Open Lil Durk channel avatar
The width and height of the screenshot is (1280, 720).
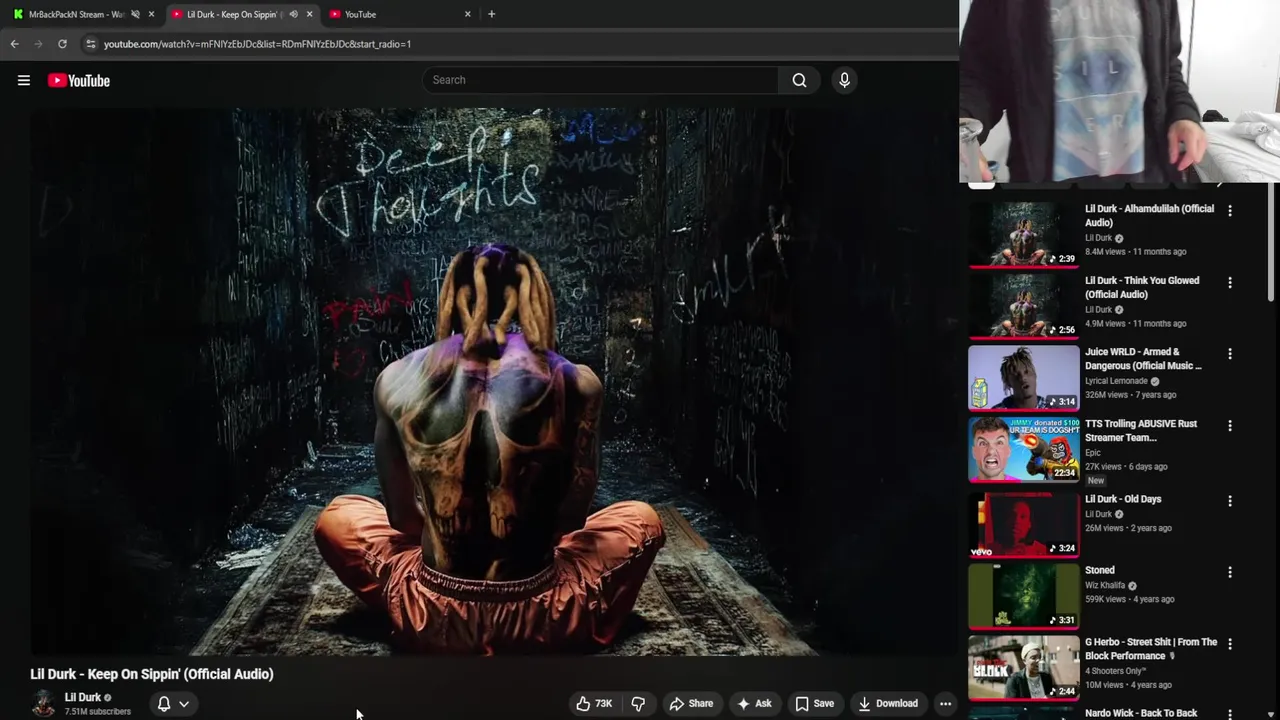pyautogui.click(x=43, y=704)
